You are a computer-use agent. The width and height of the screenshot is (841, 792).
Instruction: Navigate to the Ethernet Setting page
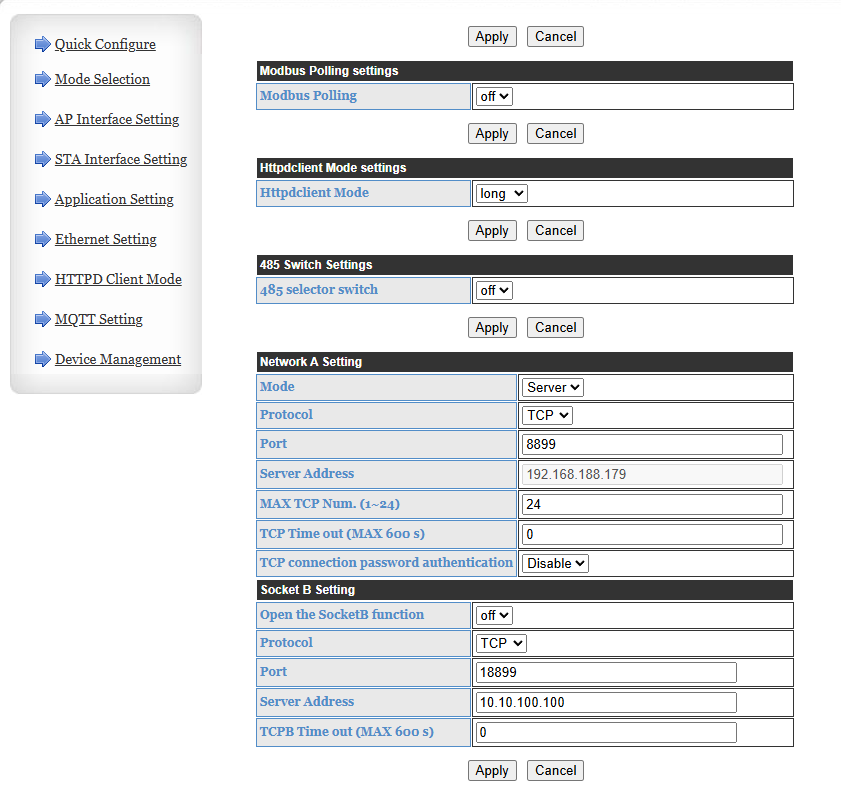coord(105,239)
